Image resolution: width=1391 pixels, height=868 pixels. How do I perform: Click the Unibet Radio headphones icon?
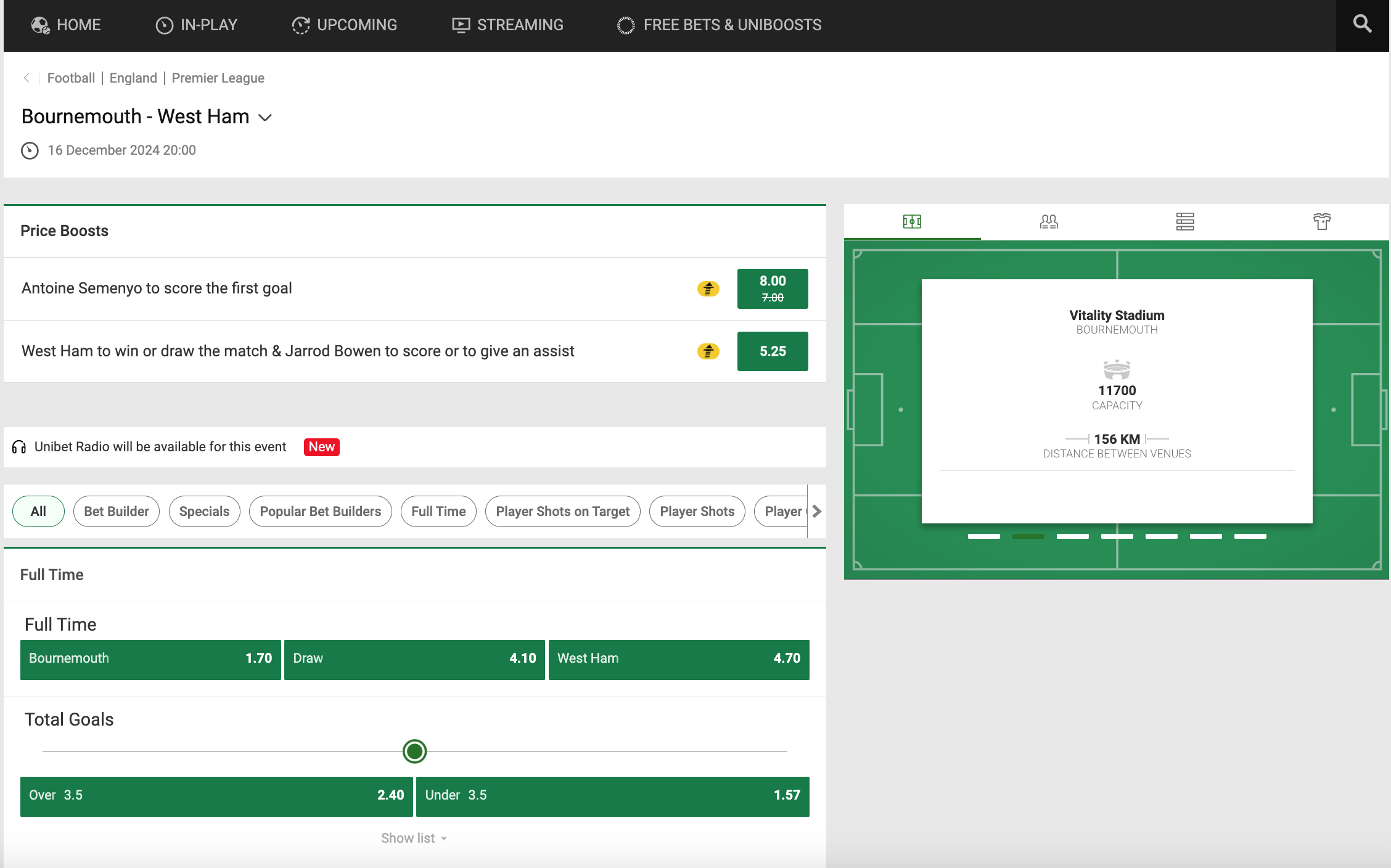pyautogui.click(x=19, y=447)
